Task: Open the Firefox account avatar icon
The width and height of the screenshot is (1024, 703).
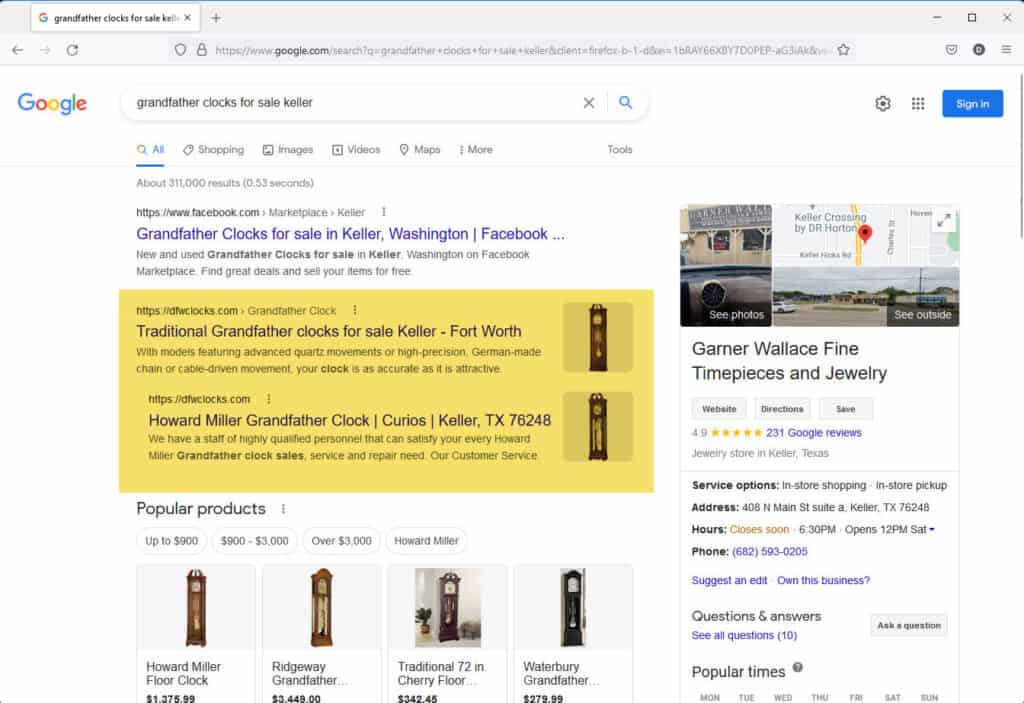Action: click(979, 50)
